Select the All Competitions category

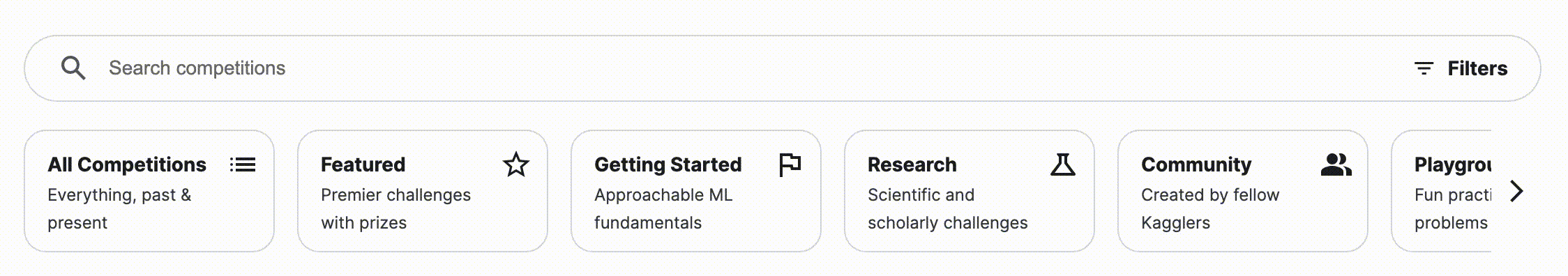tap(149, 191)
